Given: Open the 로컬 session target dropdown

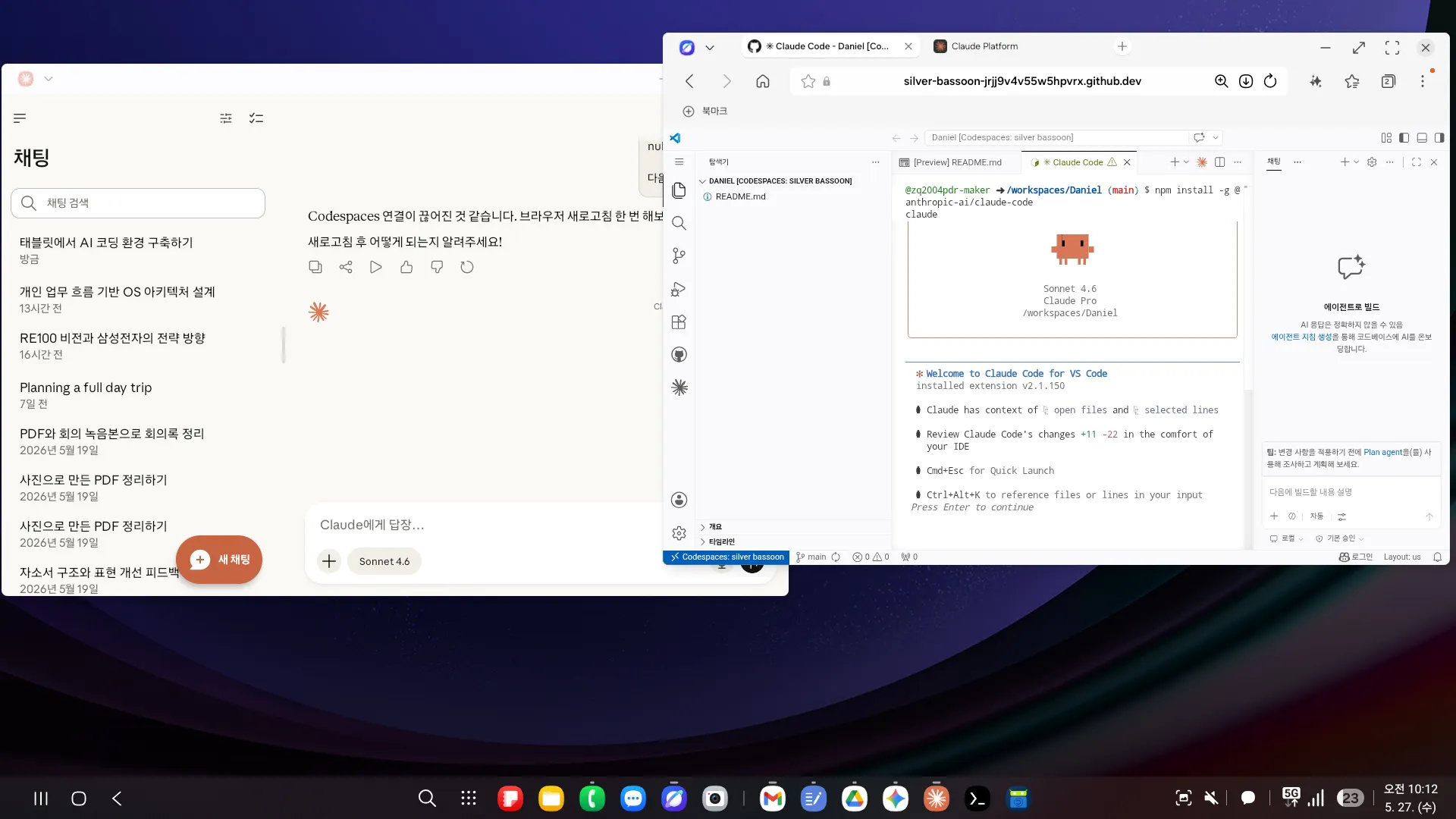Looking at the screenshot, I should (x=1287, y=538).
